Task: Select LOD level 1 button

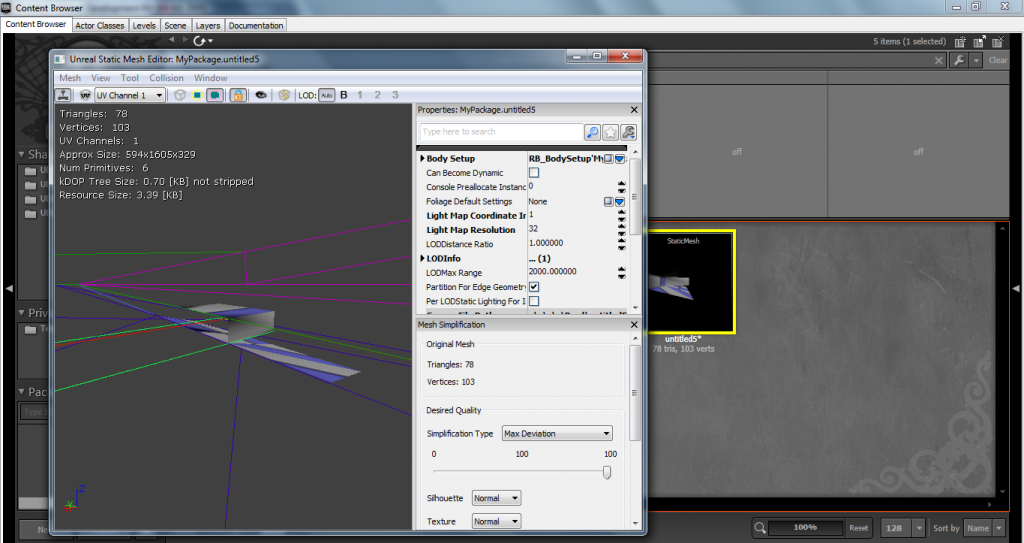Action: [x=360, y=95]
